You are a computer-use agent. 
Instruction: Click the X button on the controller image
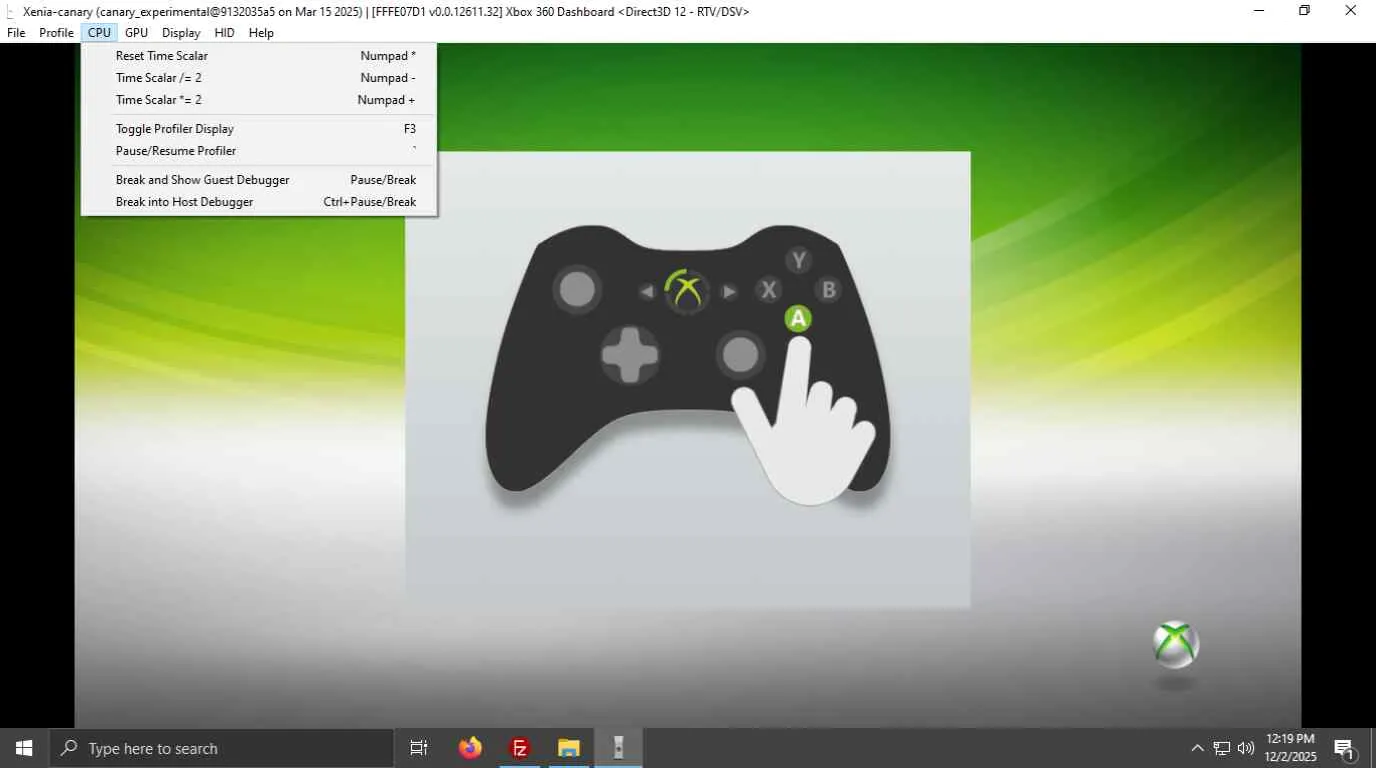coord(769,290)
